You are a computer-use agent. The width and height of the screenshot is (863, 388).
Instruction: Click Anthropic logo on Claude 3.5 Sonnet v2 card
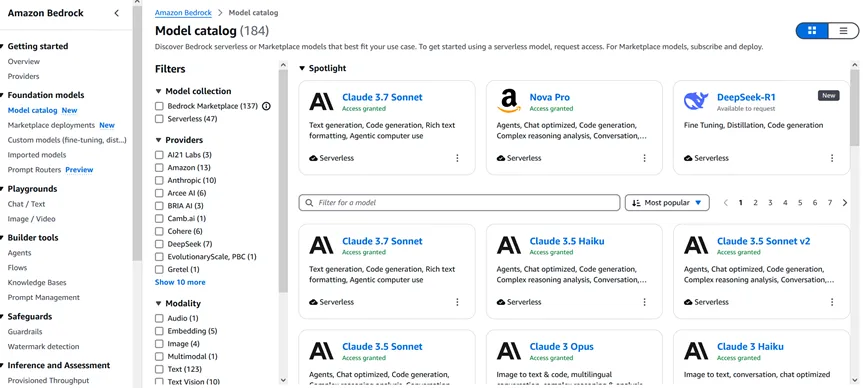[x=696, y=245]
